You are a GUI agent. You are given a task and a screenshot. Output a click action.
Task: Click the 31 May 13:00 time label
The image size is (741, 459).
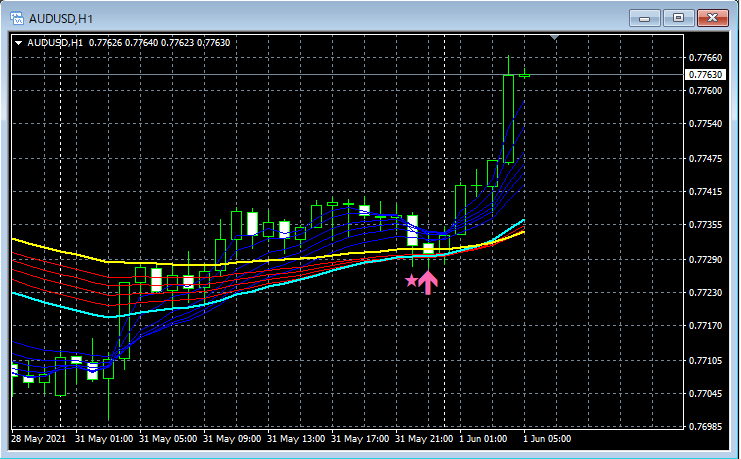pyautogui.click(x=296, y=439)
